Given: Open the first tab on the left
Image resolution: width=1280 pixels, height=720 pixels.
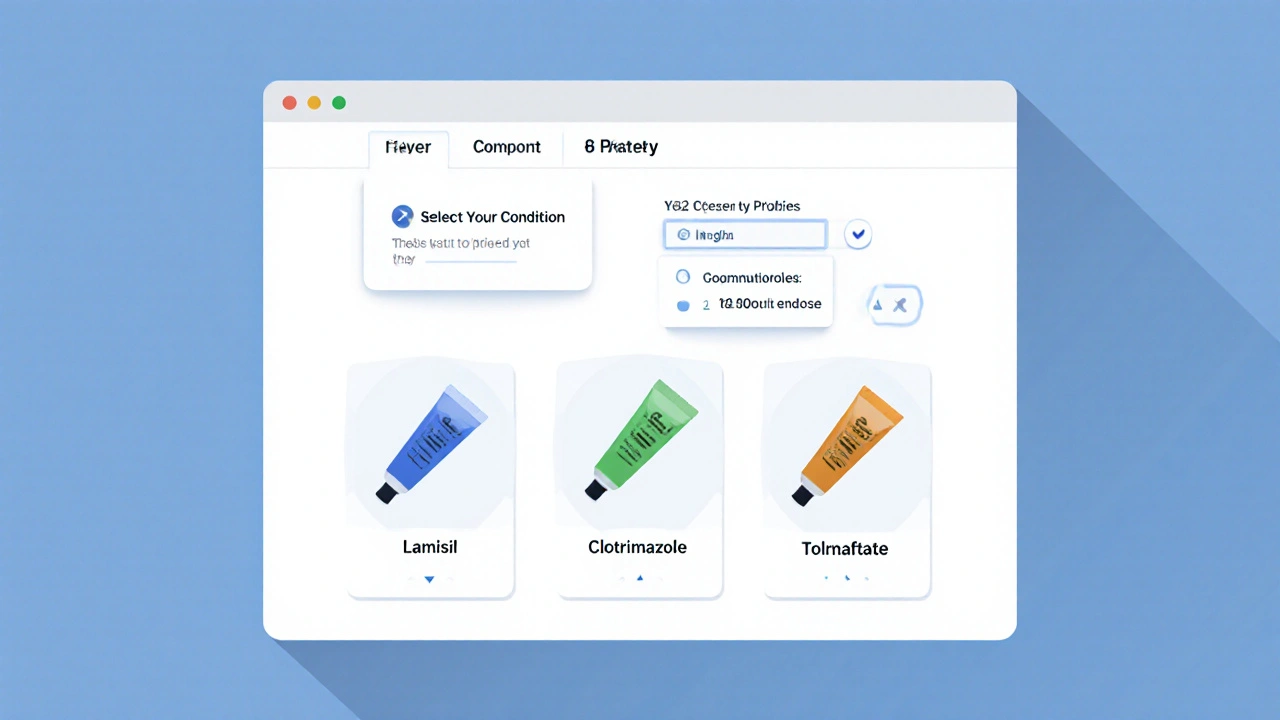Looking at the screenshot, I should (408, 147).
